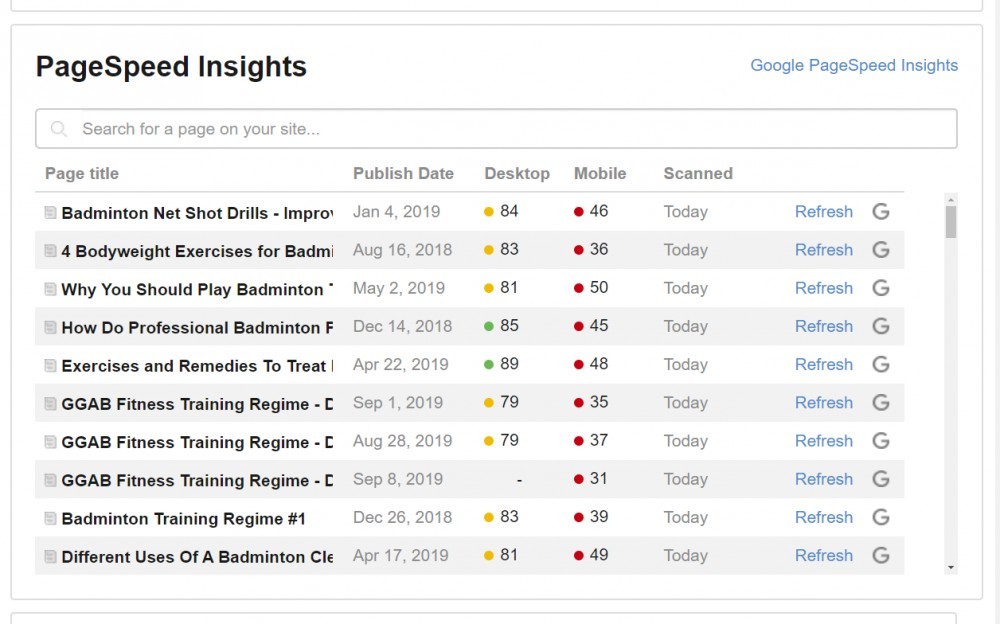This screenshot has width=1000, height=624.
Task: Click page icon beside Badminton Net Shot Drills
Action: (x=50, y=212)
